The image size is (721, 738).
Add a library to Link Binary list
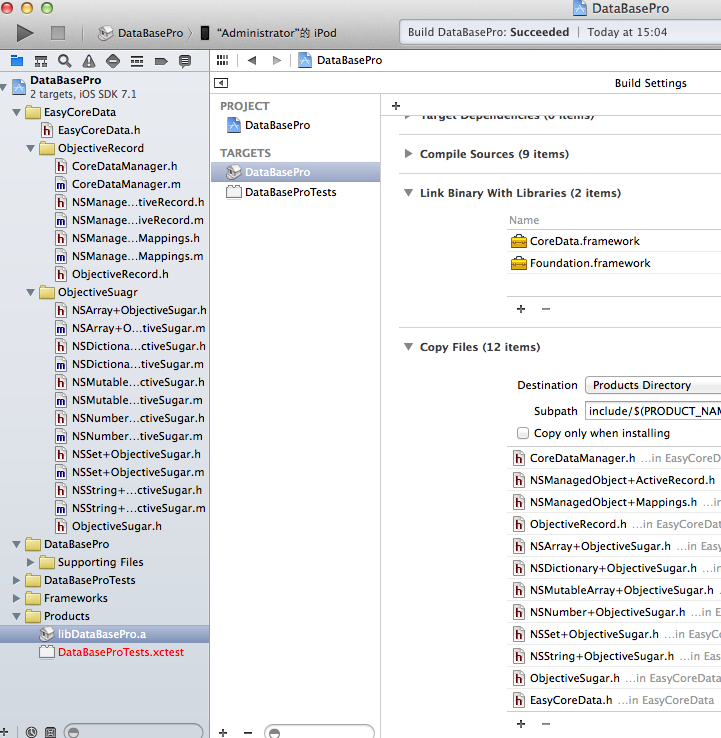pyautogui.click(x=521, y=309)
